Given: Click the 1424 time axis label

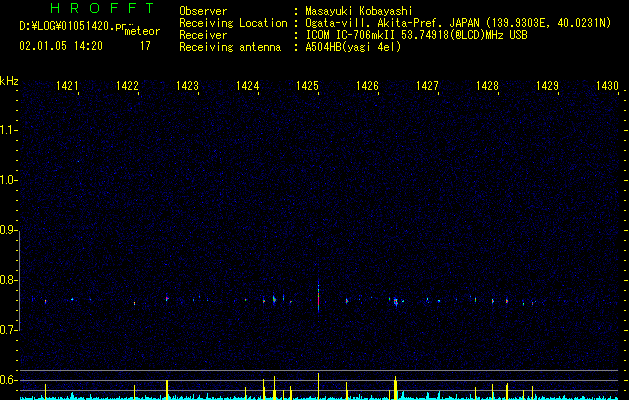Looking at the screenshot, I should (x=248, y=85).
